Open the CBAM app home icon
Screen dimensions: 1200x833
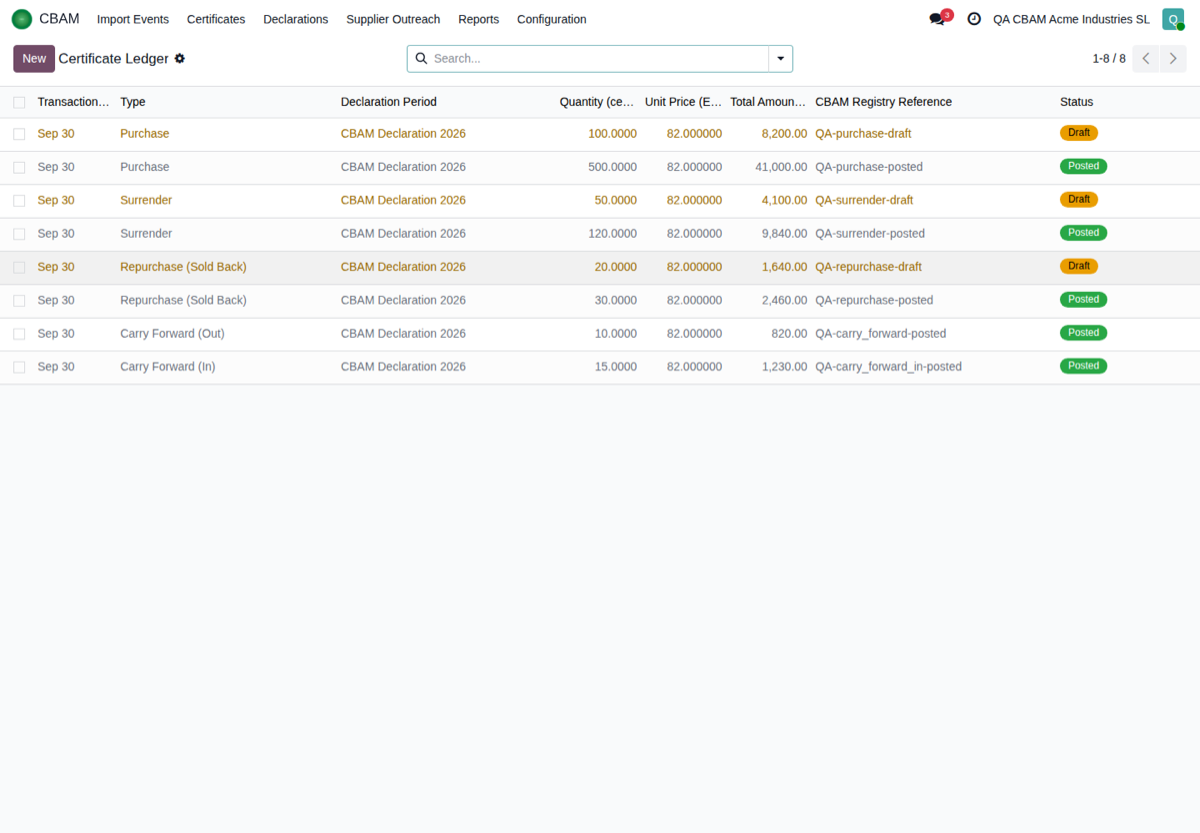coord(22,19)
